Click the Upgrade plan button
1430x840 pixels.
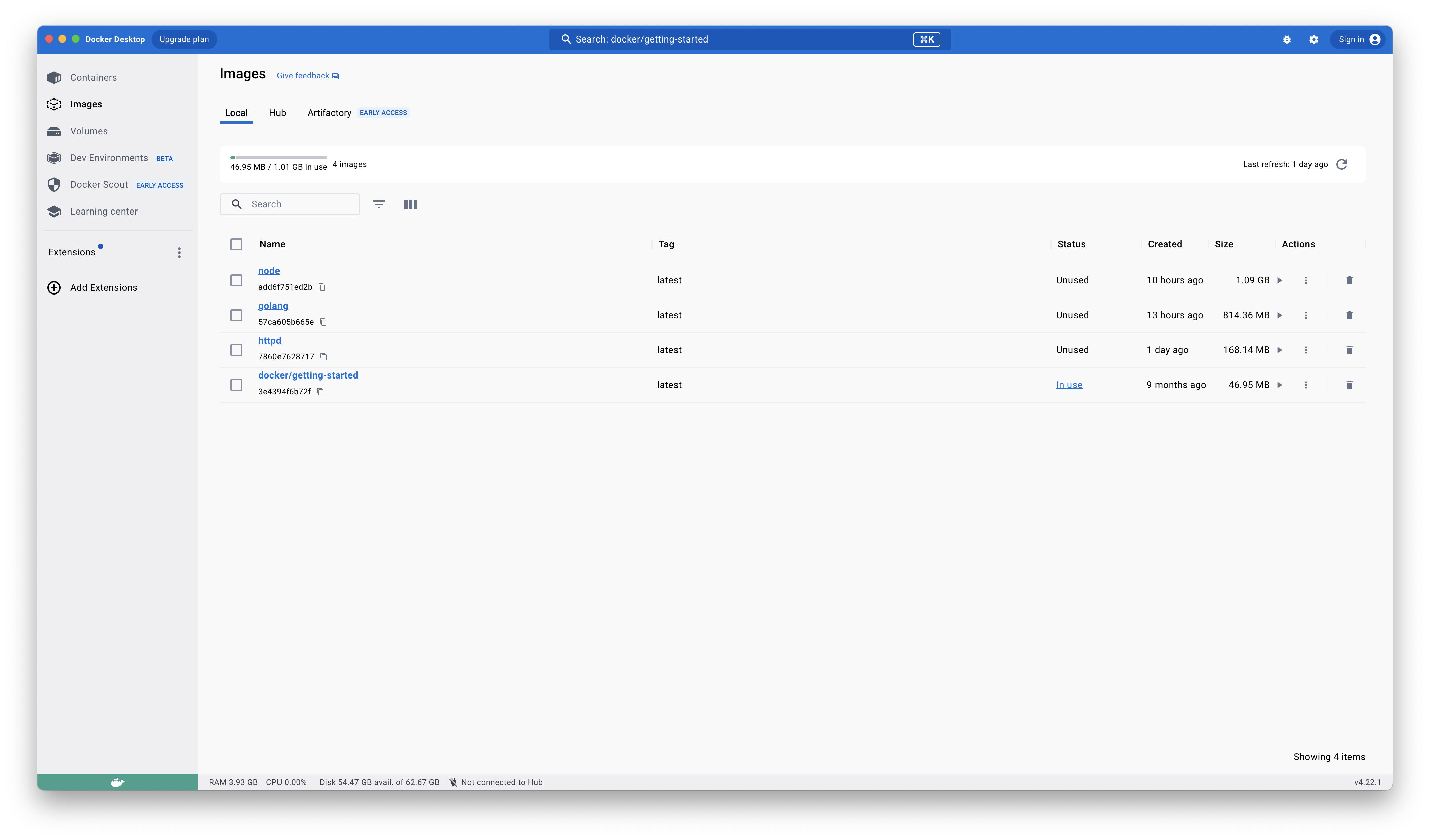[184, 40]
